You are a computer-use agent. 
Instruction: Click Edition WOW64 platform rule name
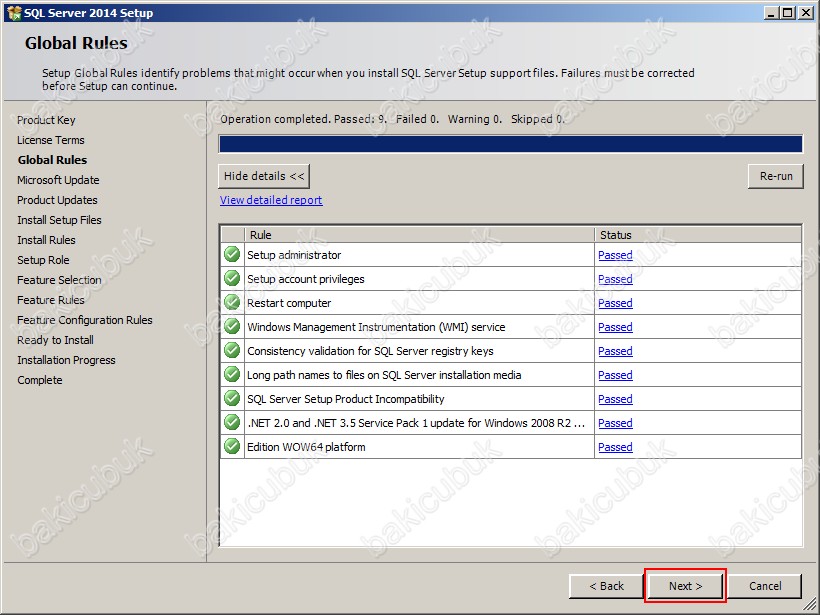[306, 447]
